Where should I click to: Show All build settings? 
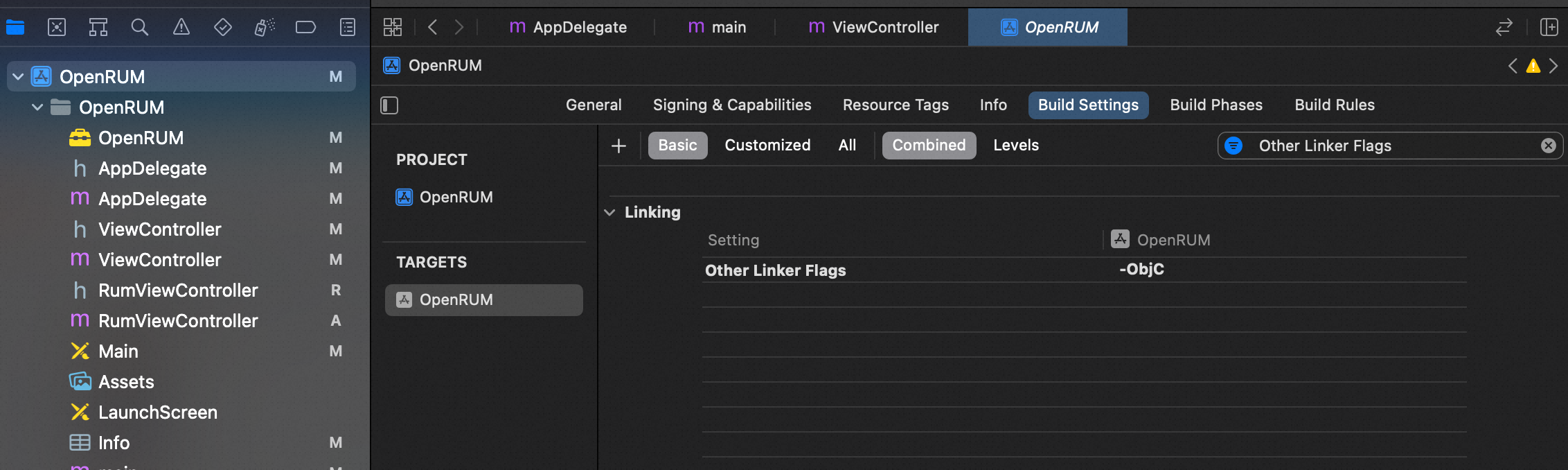pos(847,146)
